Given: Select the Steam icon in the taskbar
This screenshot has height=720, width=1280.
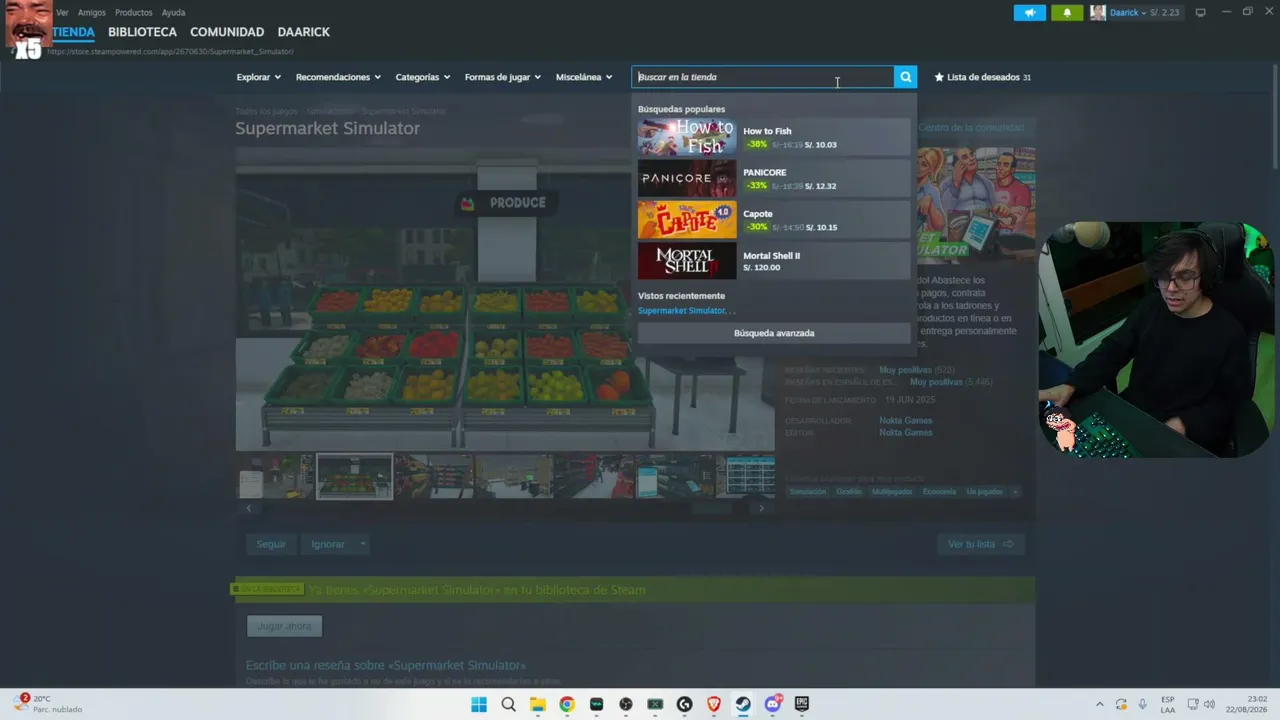Looking at the screenshot, I should pyautogui.click(x=743, y=704).
